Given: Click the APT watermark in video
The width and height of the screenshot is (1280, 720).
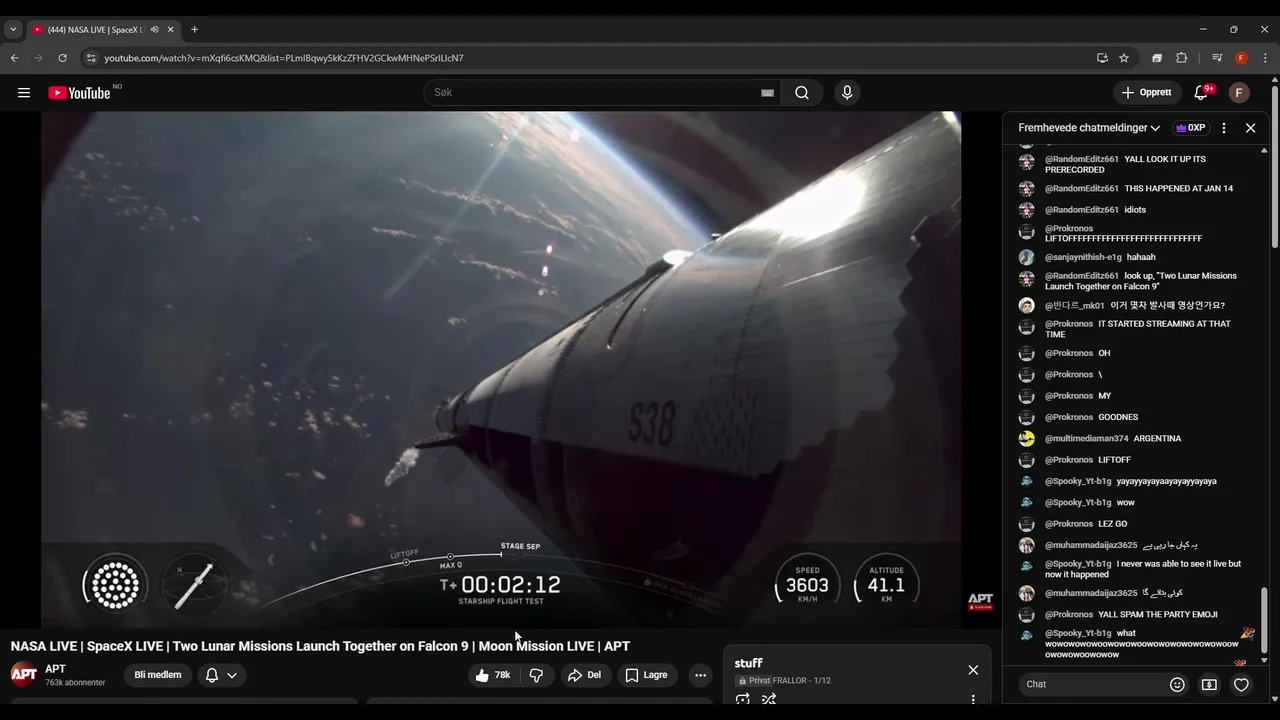Looking at the screenshot, I should [981, 601].
